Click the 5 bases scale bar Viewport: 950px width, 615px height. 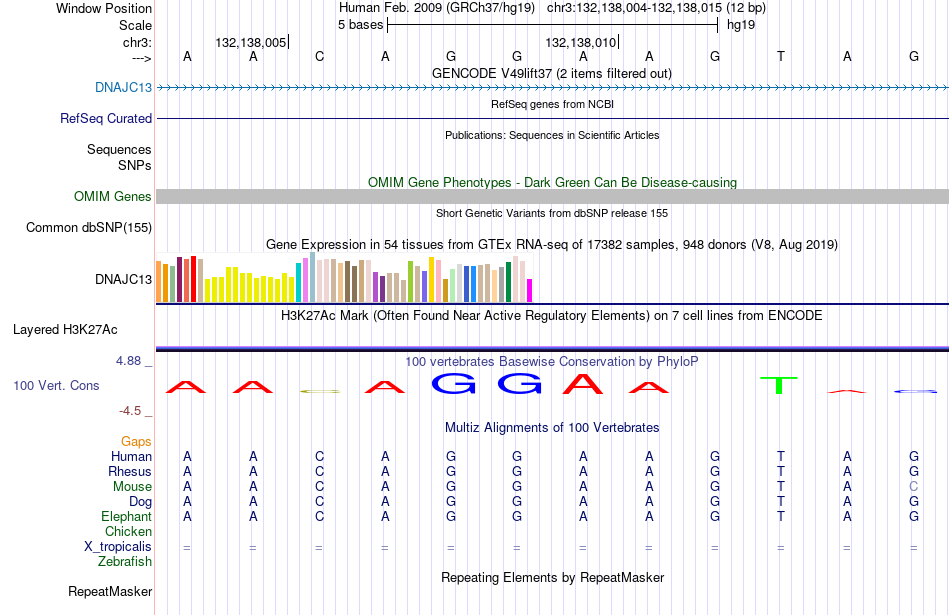pyautogui.click(x=553, y=25)
